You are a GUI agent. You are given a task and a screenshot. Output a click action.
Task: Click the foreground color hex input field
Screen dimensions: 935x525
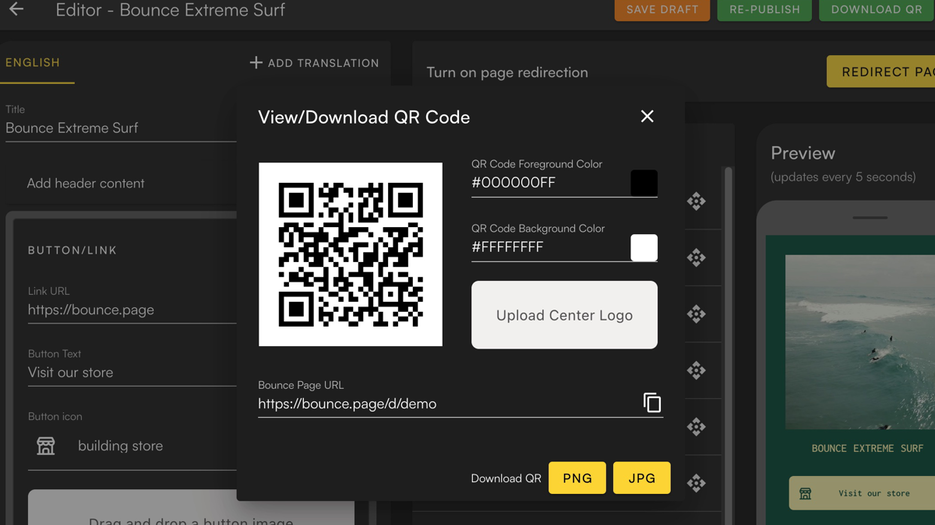pos(550,183)
